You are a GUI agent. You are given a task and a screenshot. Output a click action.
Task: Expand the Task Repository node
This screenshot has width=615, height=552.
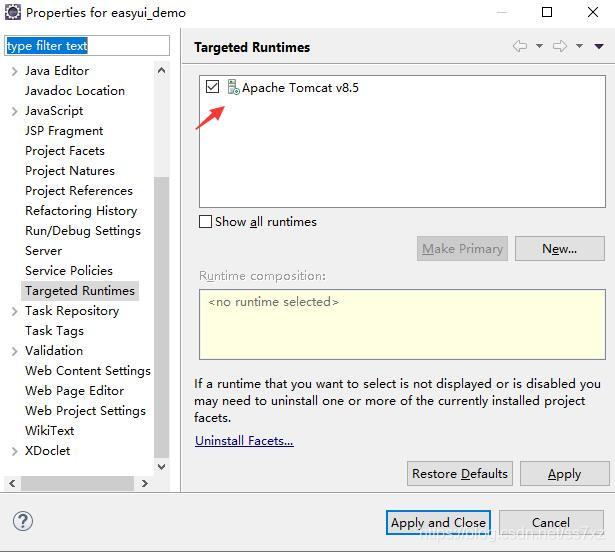pos(15,312)
